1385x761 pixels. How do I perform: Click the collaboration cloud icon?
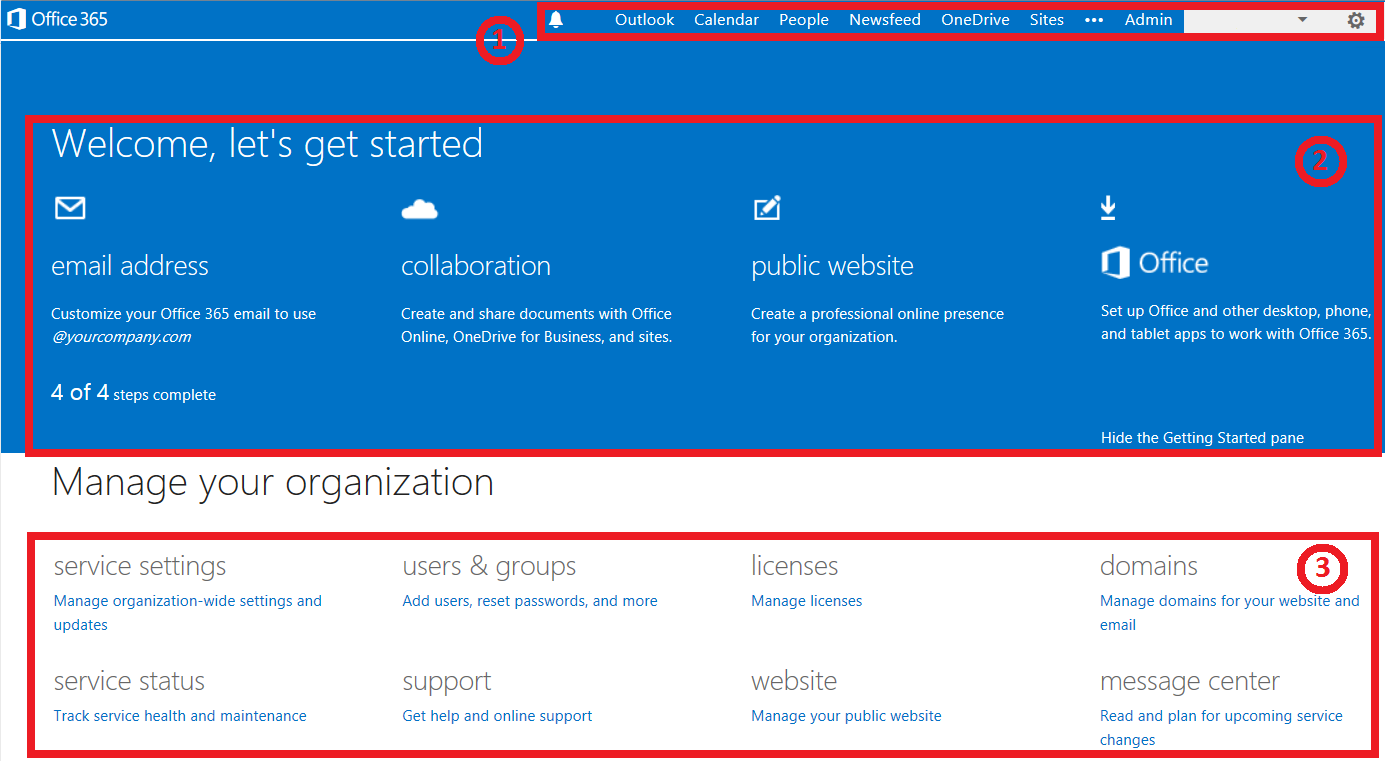click(x=419, y=209)
